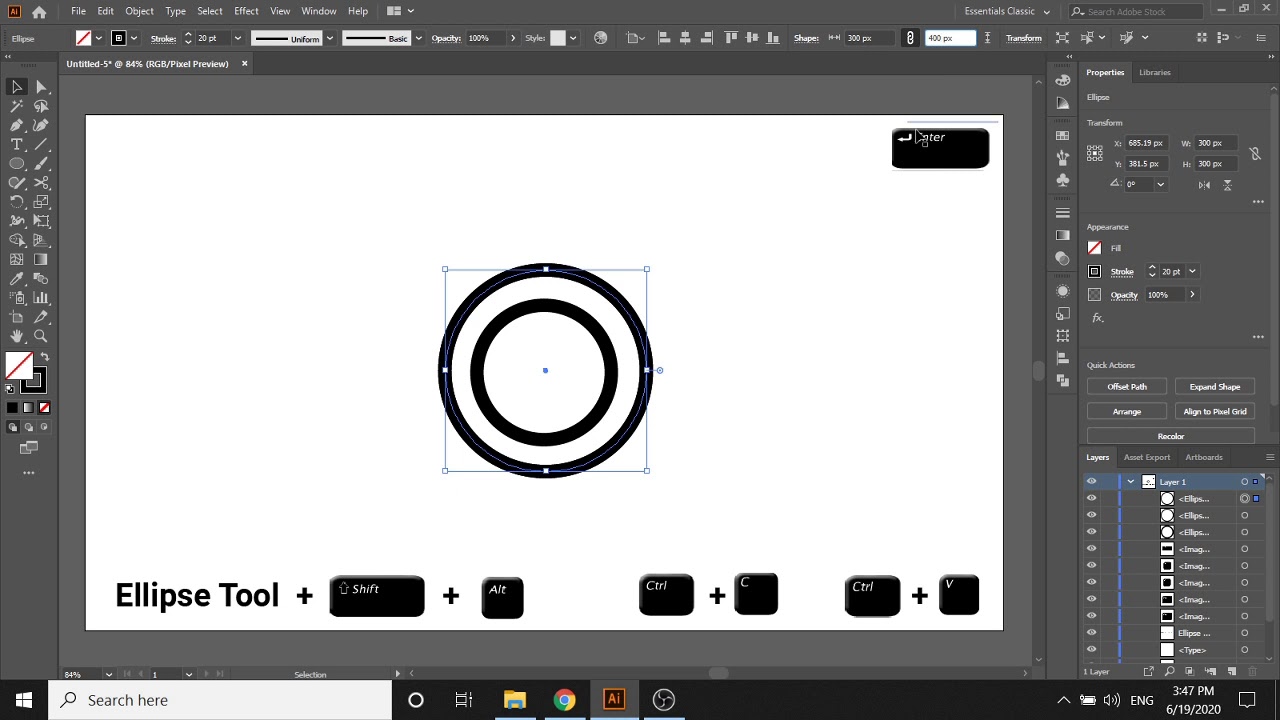Swap fill and stroke colors
This screenshot has width=1280, height=720.
pyautogui.click(x=44, y=357)
